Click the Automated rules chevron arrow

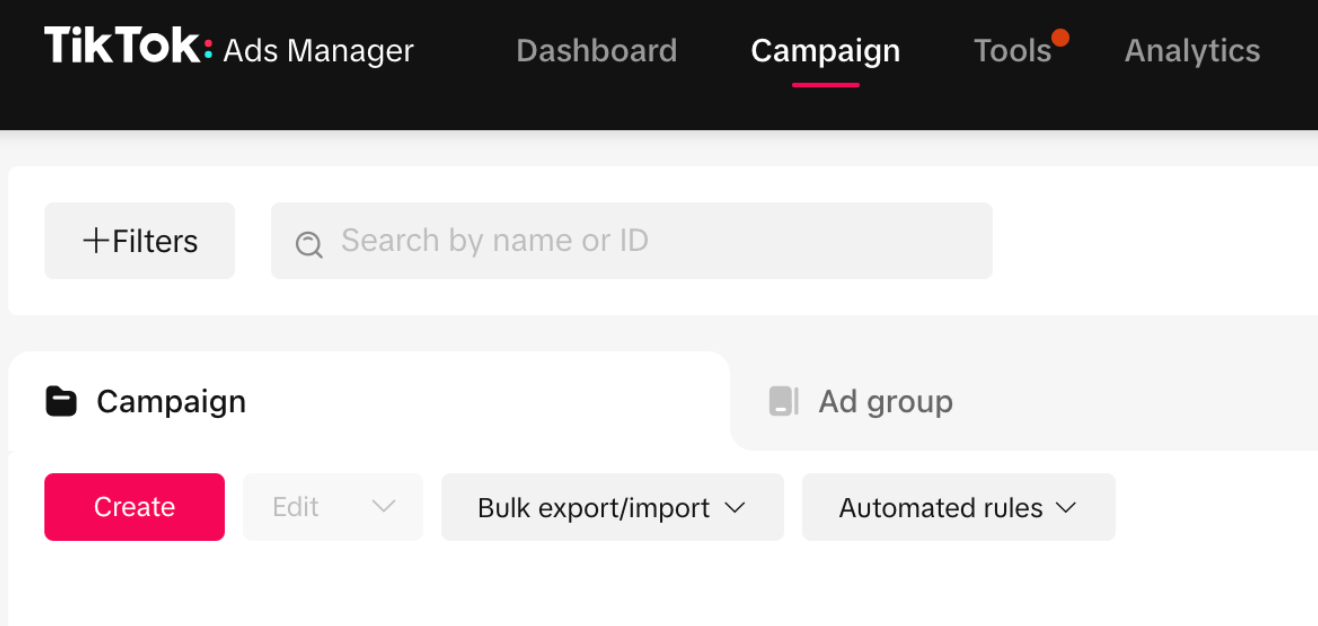pos(1066,507)
